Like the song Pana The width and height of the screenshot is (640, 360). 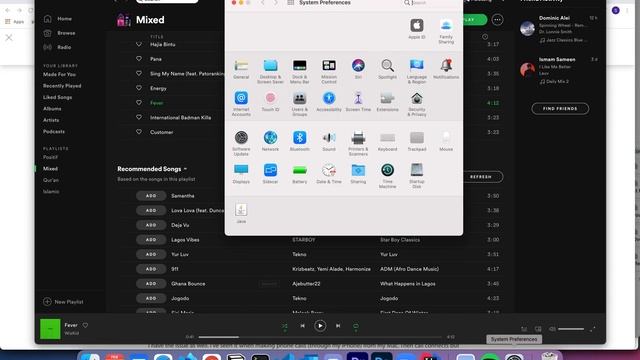click(x=139, y=59)
